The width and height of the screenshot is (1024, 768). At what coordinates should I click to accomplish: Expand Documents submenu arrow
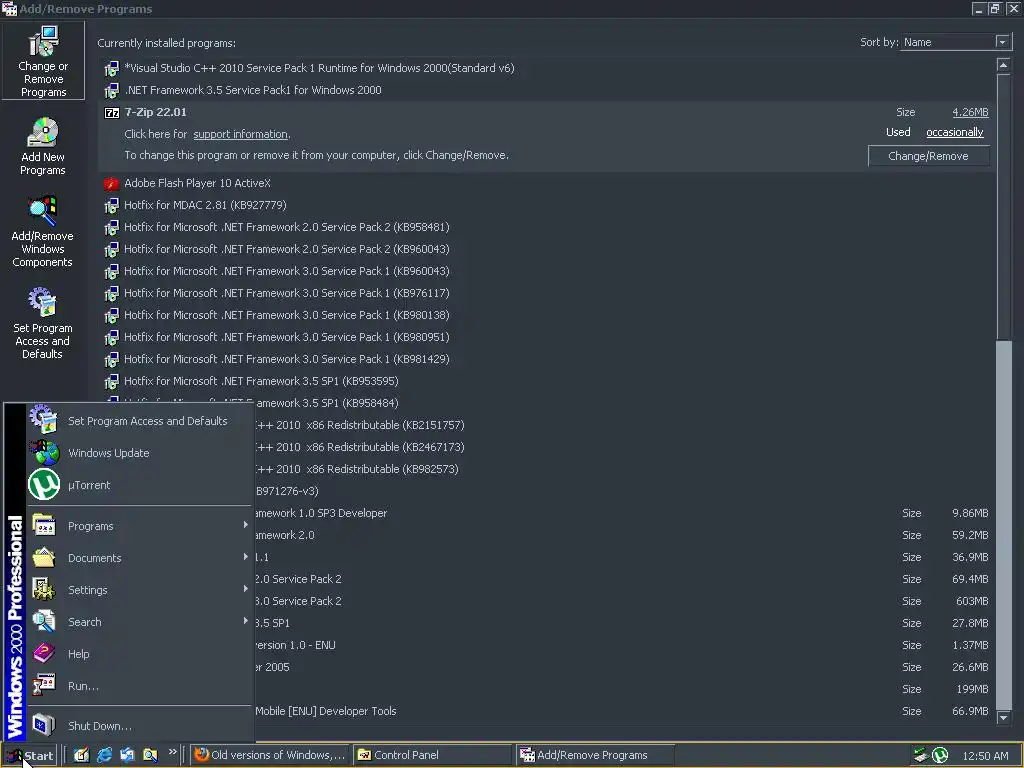coord(246,556)
